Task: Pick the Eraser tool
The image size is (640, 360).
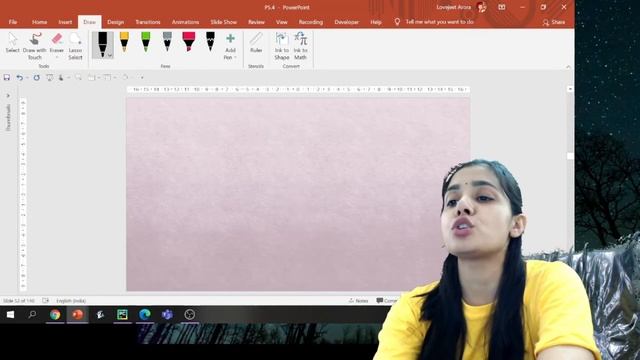Action: [x=57, y=42]
